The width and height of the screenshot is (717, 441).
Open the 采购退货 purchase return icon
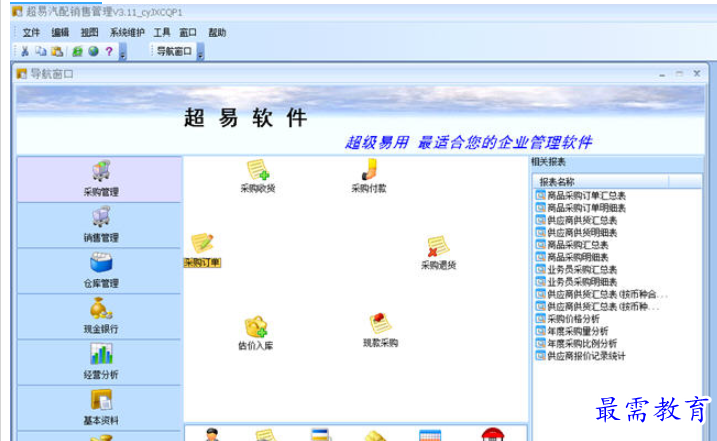(x=438, y=250)
